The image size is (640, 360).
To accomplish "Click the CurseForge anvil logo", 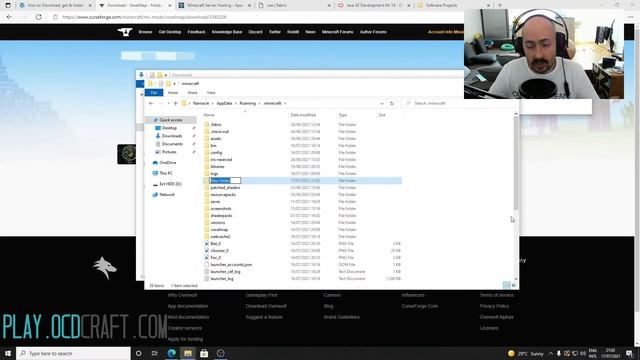I will tap(125, 31).
